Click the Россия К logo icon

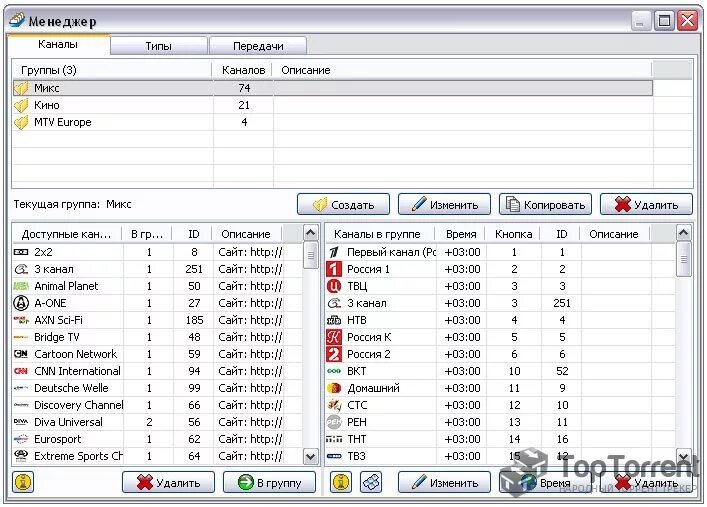[x=334, y=337]
